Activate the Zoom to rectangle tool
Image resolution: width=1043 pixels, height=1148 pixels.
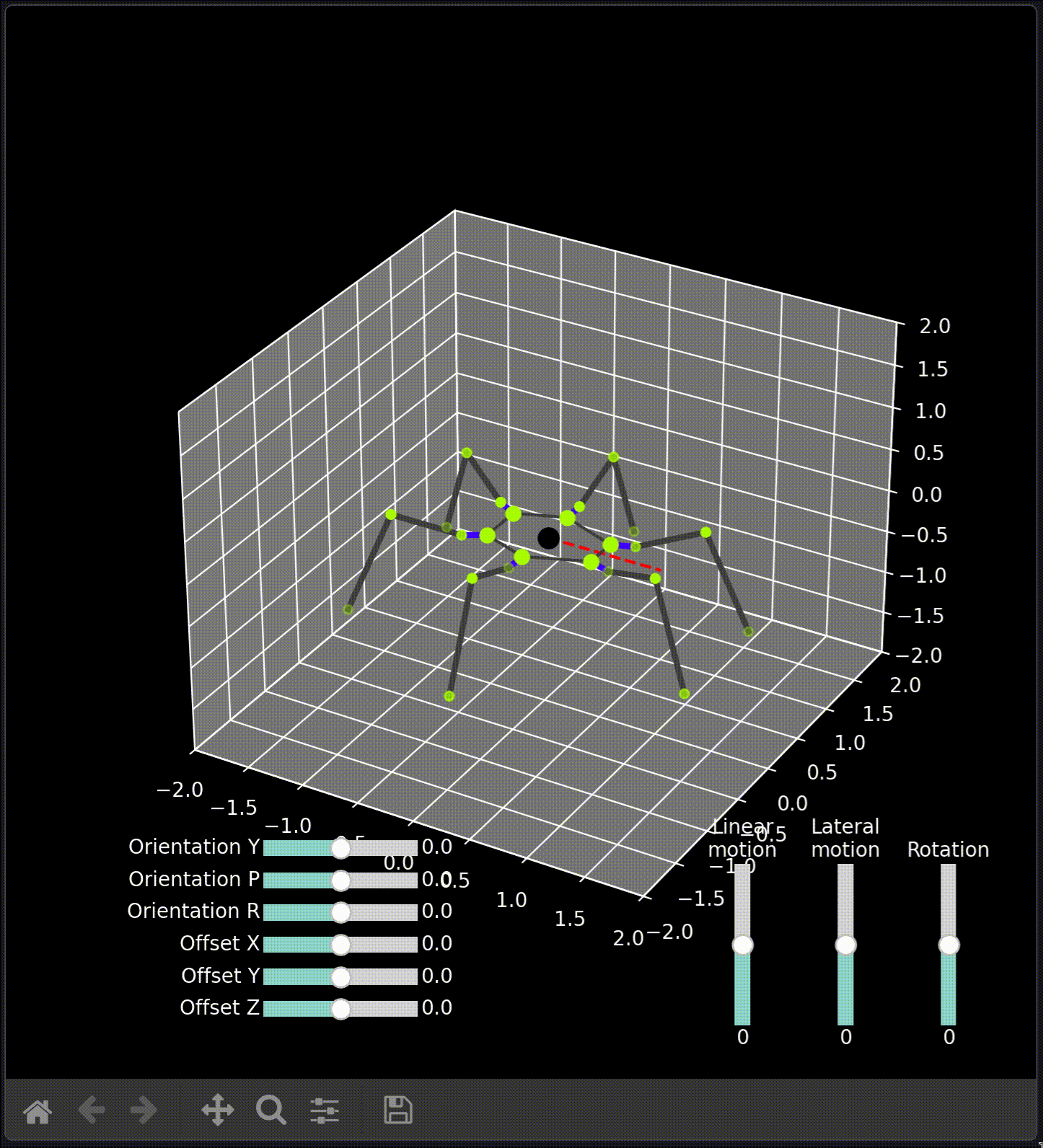(x=271, y=1111)
